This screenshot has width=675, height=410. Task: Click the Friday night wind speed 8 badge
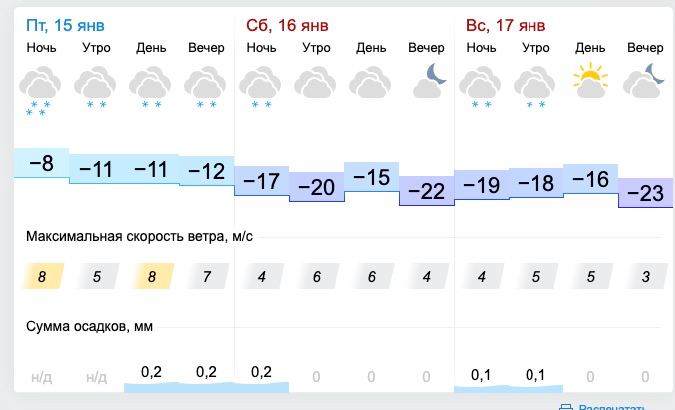point(41,276)
